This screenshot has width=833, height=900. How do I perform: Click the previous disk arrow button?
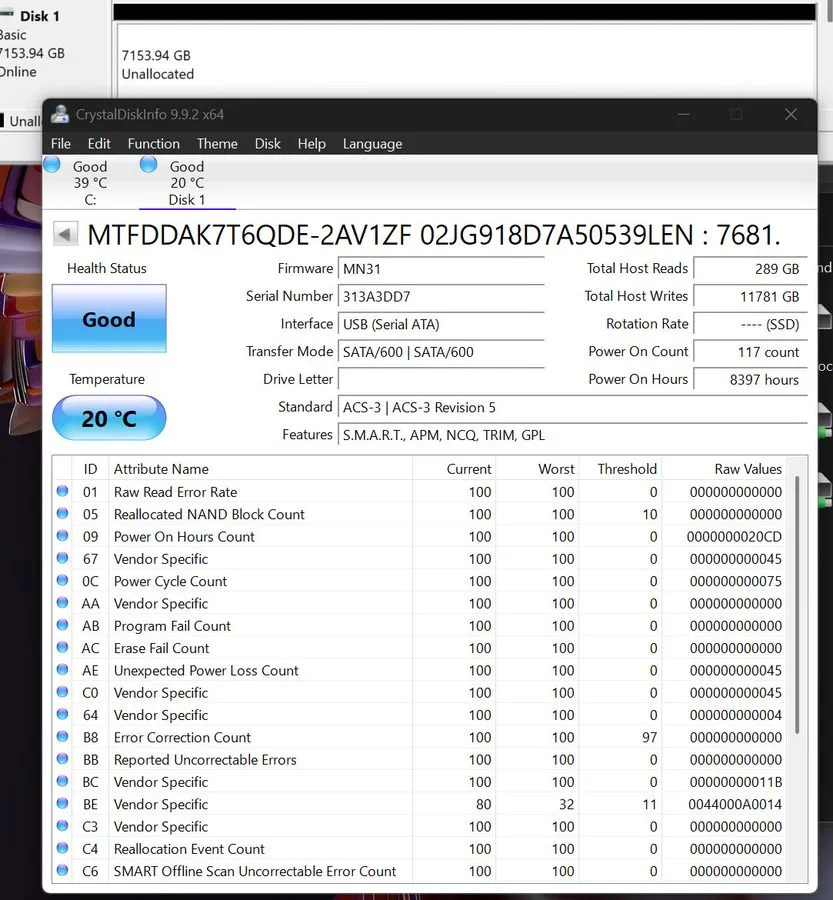pos(65,234)
